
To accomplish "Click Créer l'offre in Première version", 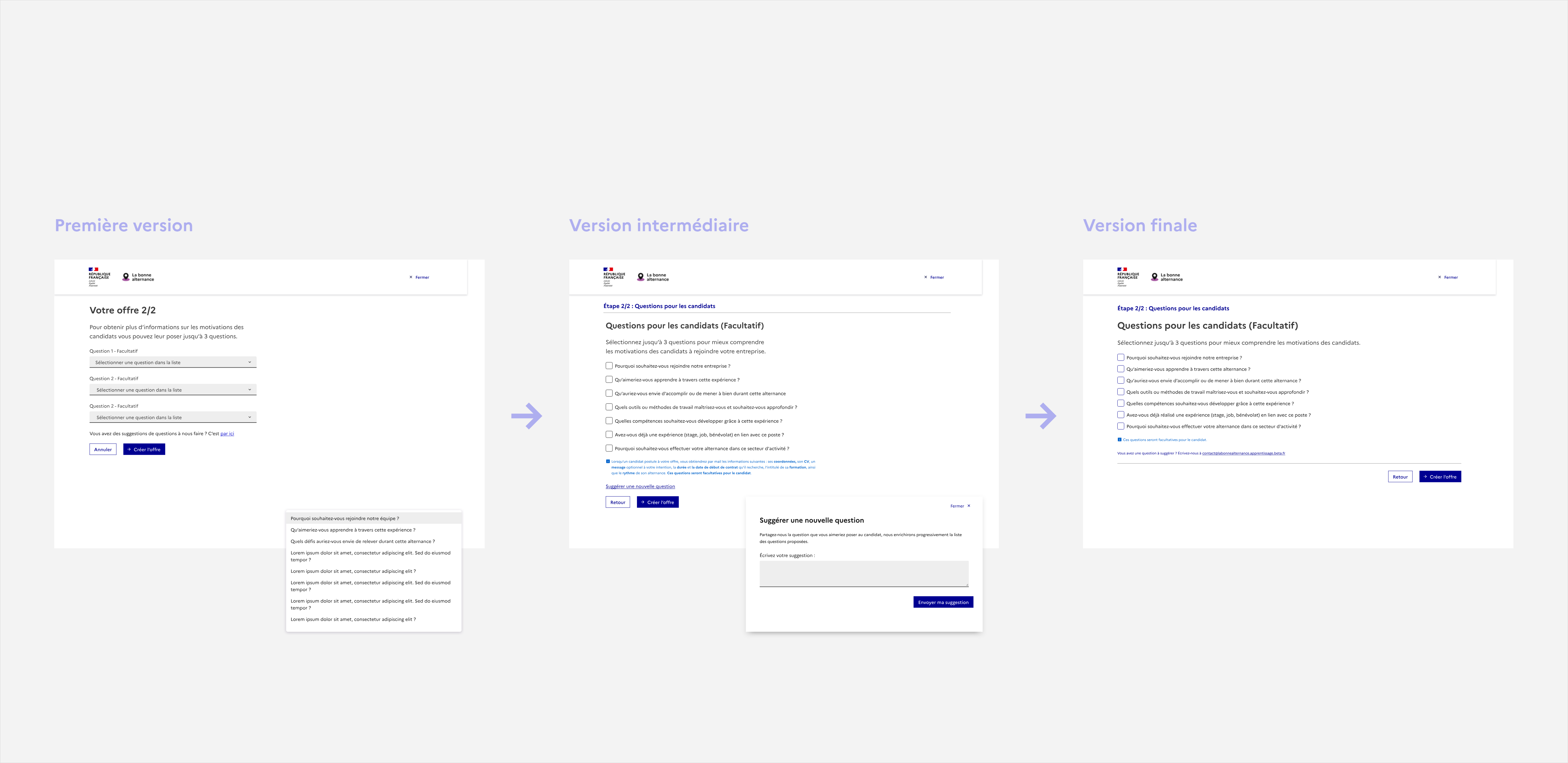I will tap(144, 450).
